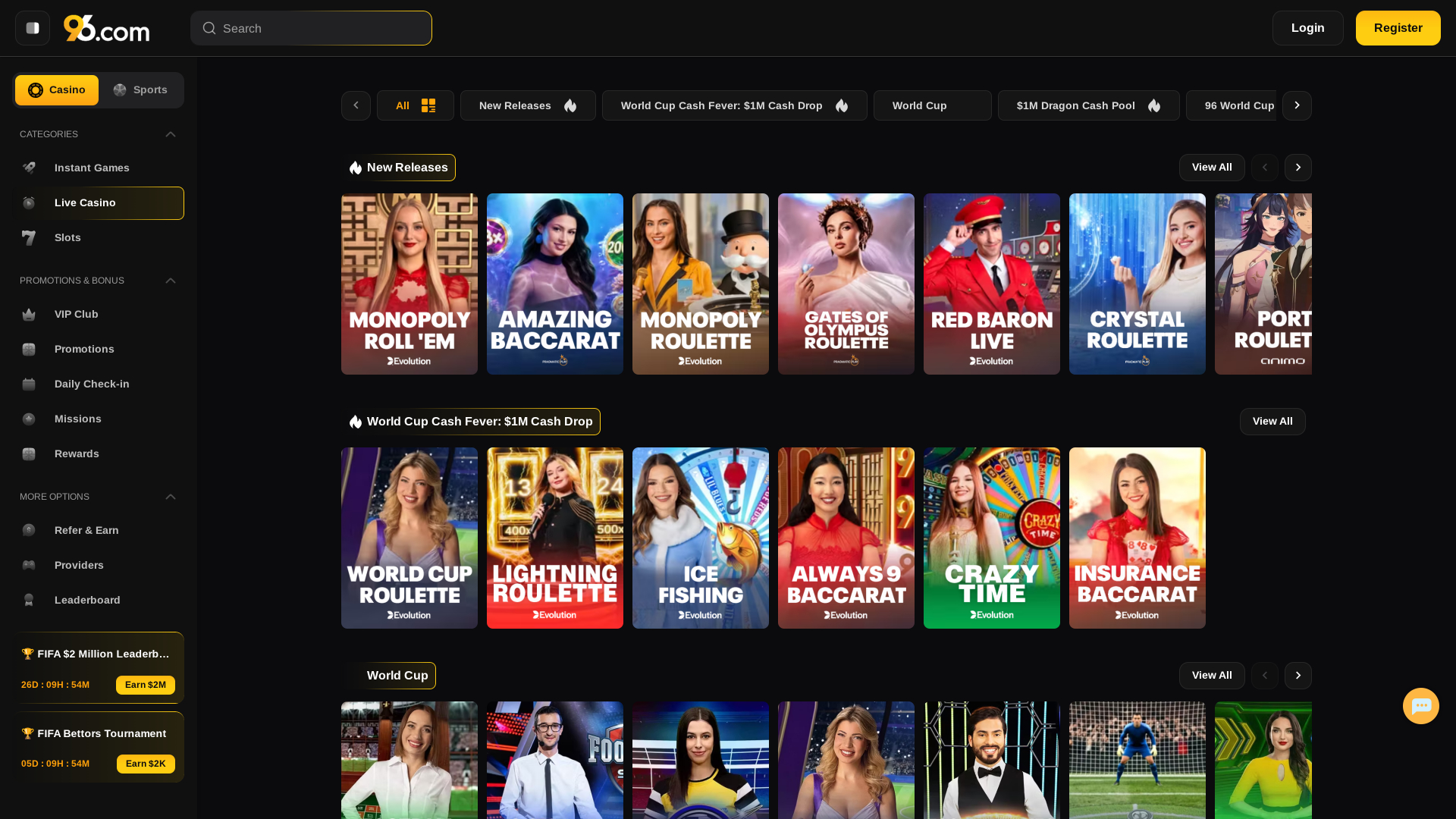Open the Insurance Baccarat game
1456x819 pixels.
(1137, 538)
